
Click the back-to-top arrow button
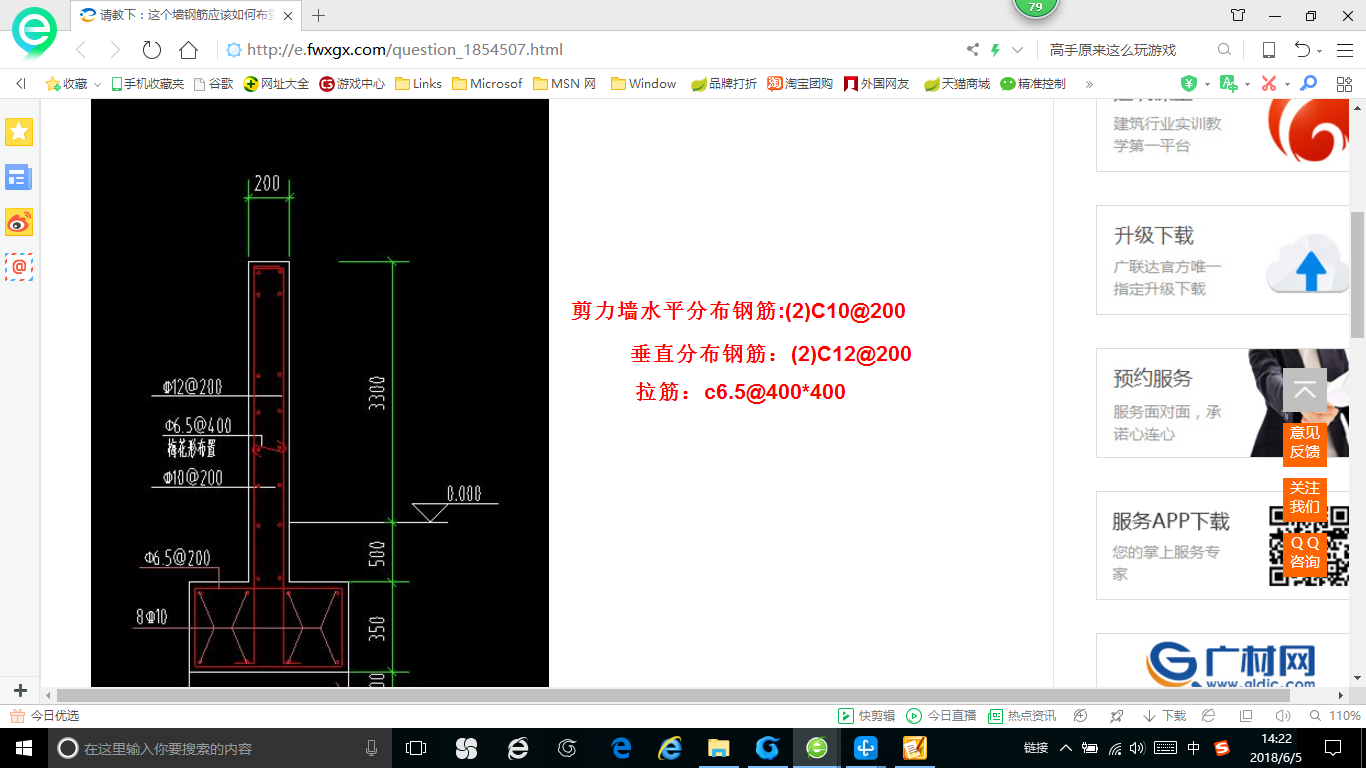click(x=1305, y=391)
